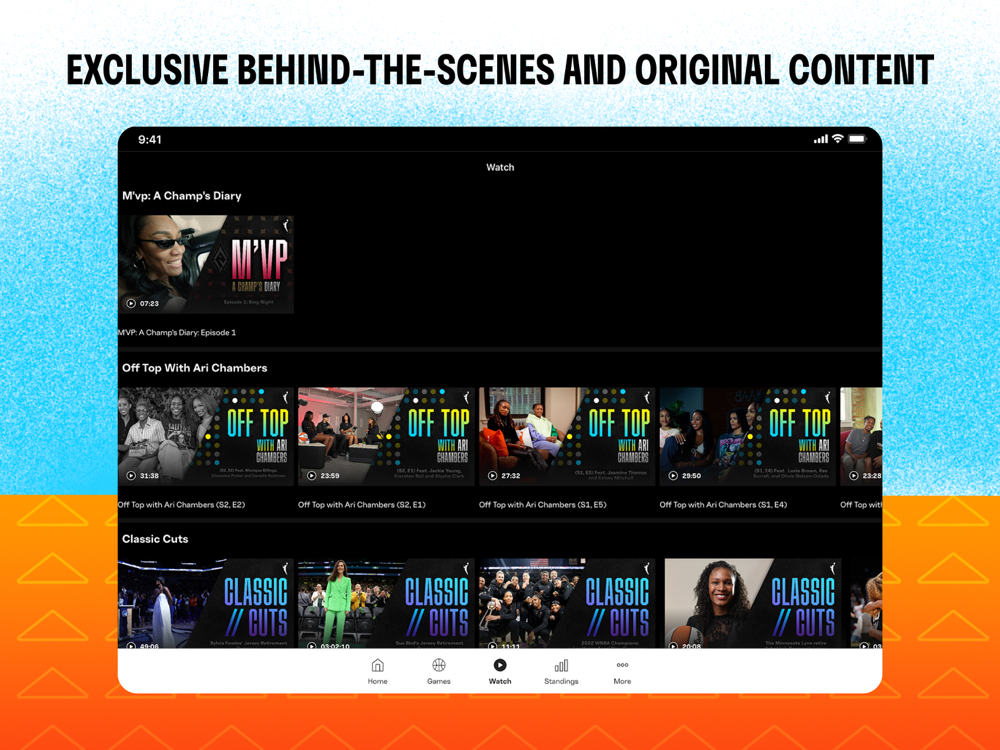
Task: Tap play icon beside 23:59 duration
Action: (x=312, y=476)
